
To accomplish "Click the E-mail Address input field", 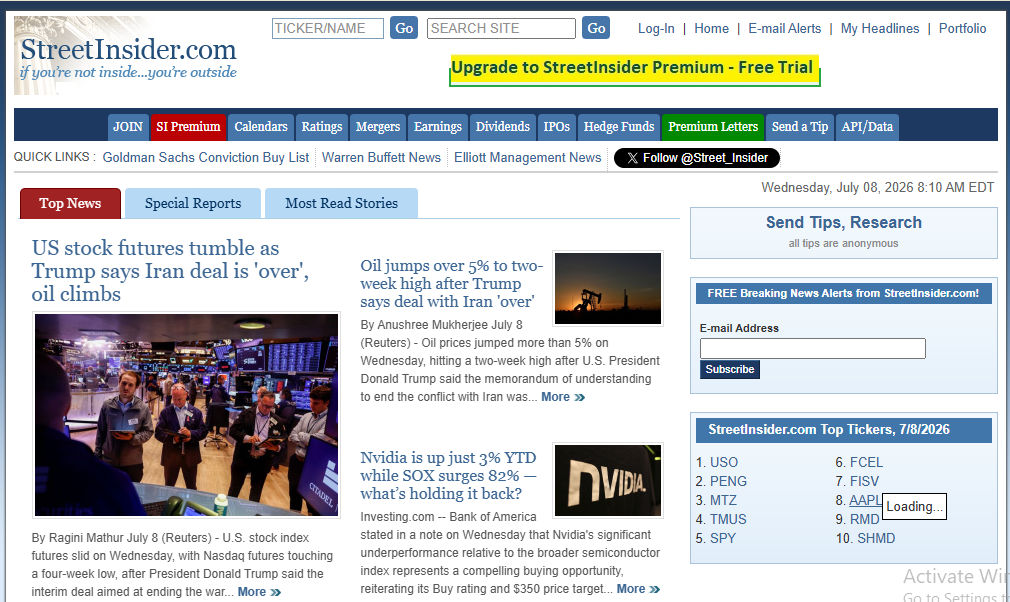I will (813, 348).
